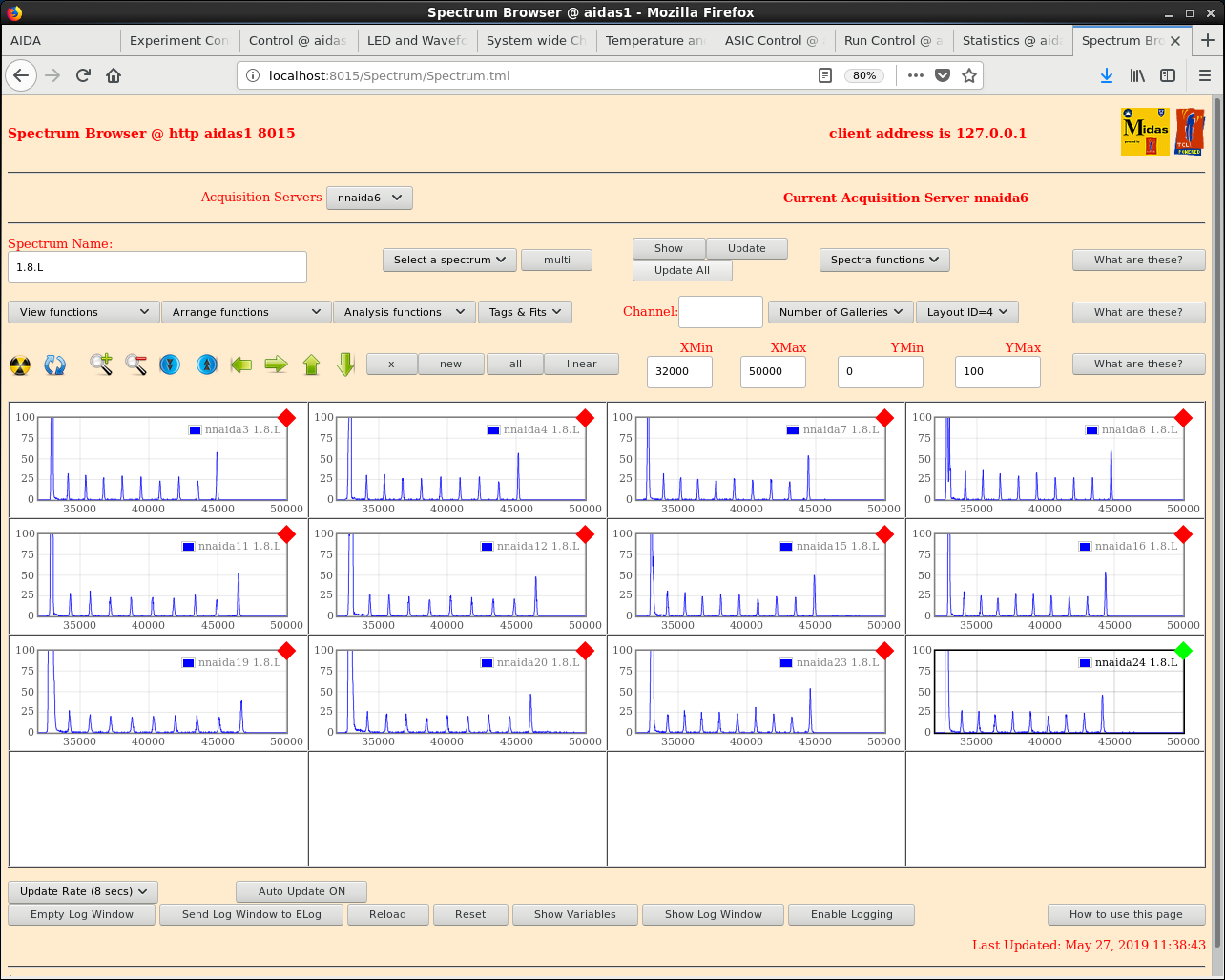Click the green up arrow icon

click(x=311, y=365)
